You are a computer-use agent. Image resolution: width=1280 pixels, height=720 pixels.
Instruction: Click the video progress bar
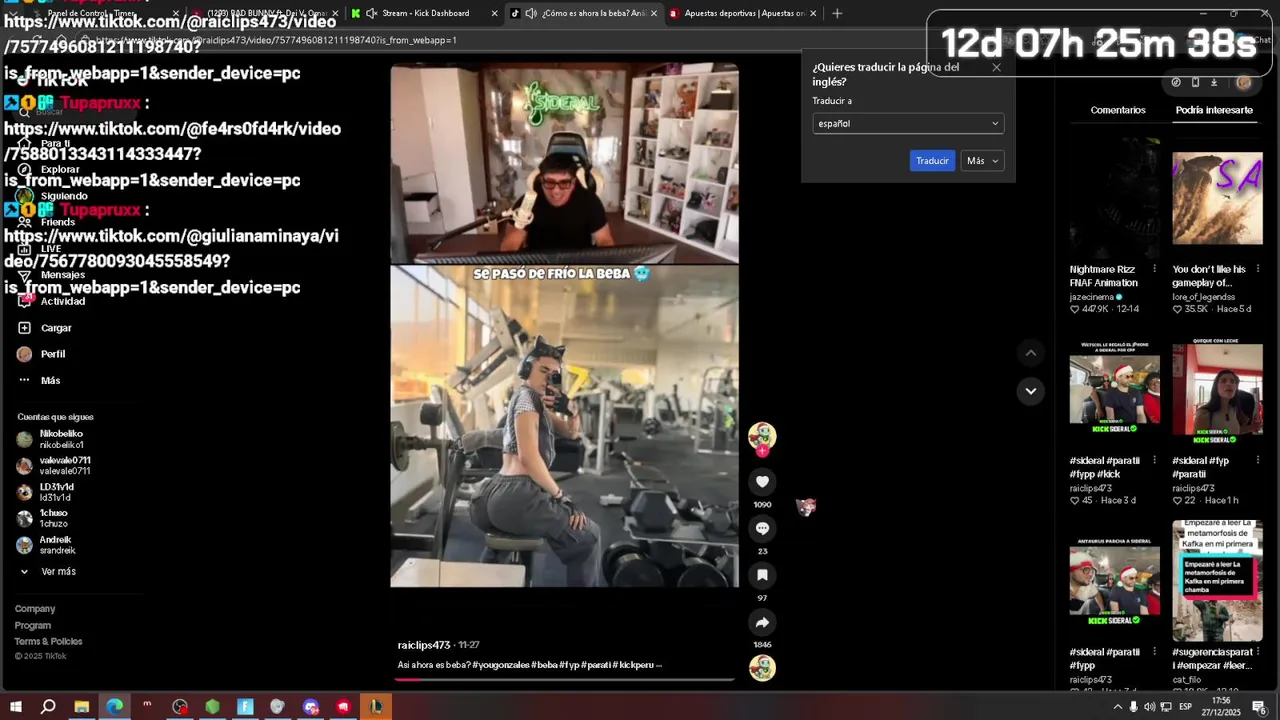pyautogui.click(x=565, y=680)
